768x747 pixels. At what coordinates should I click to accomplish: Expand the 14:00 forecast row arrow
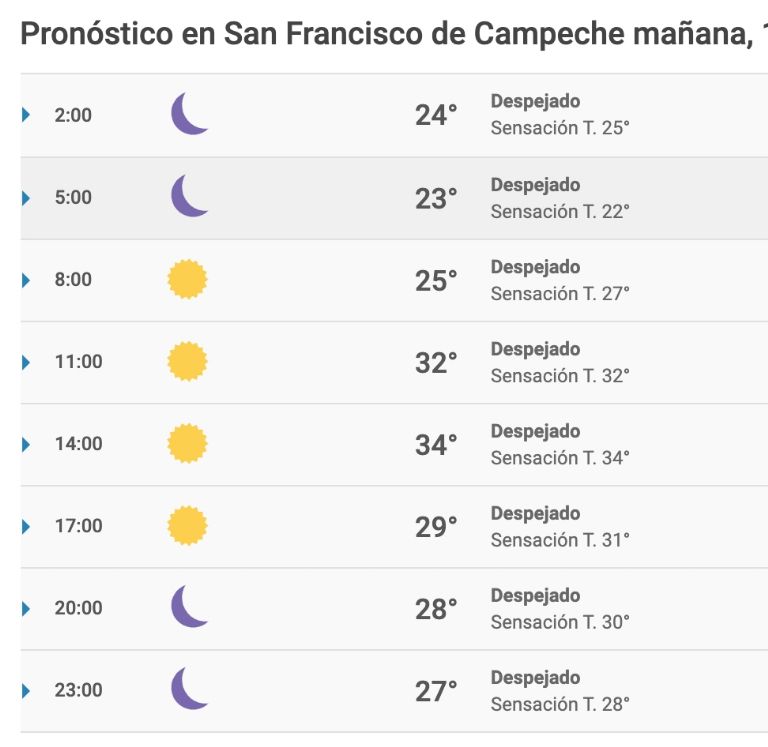pos(26,444)
